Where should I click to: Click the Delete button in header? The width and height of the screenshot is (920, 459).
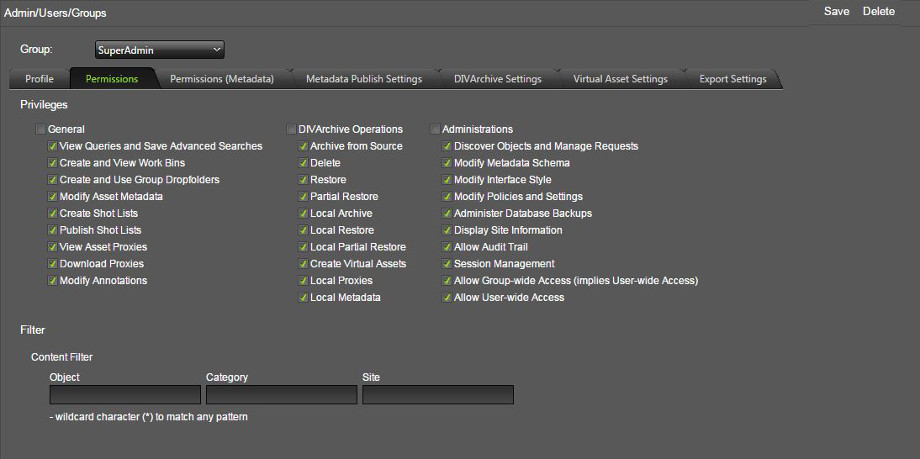[x=878, y=12]
